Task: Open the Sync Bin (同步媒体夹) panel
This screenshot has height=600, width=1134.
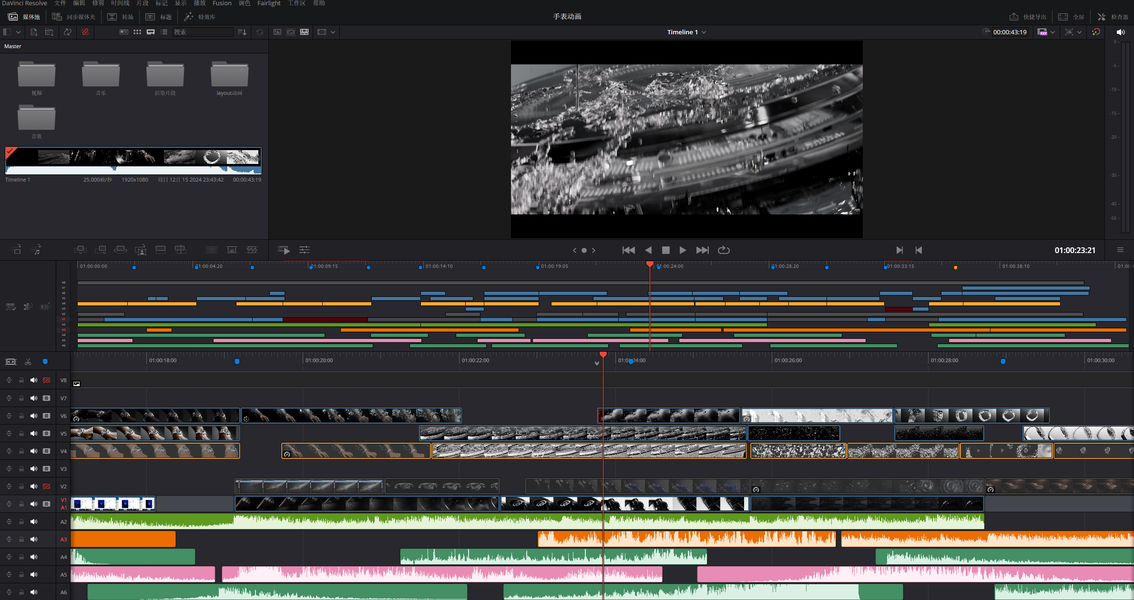Action: (x=74, y=17)
